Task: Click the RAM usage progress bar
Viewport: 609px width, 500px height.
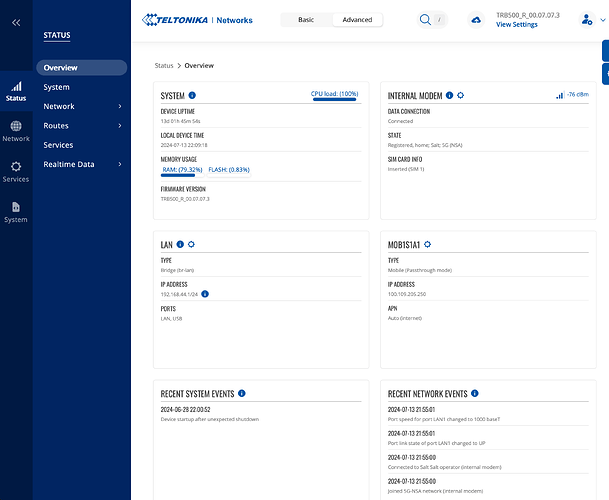Action: 182,175
